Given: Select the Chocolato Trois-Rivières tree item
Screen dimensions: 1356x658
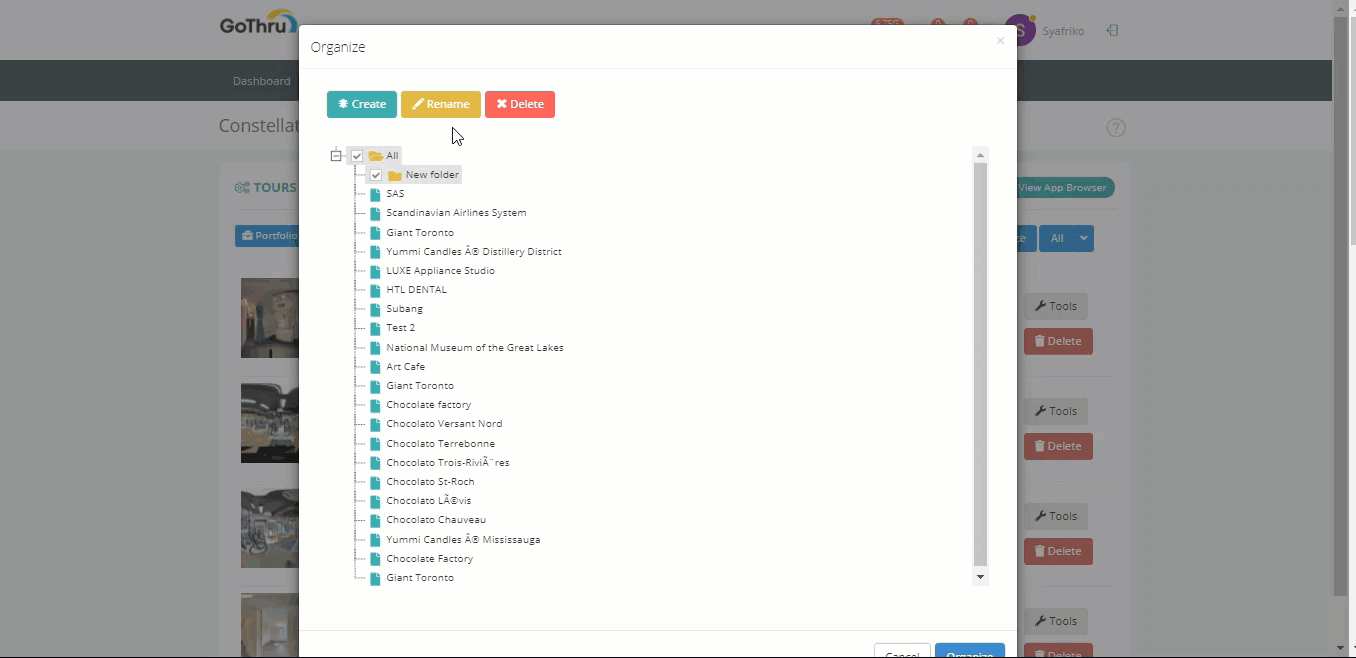Looking at the screenshot, I should 448,463.
